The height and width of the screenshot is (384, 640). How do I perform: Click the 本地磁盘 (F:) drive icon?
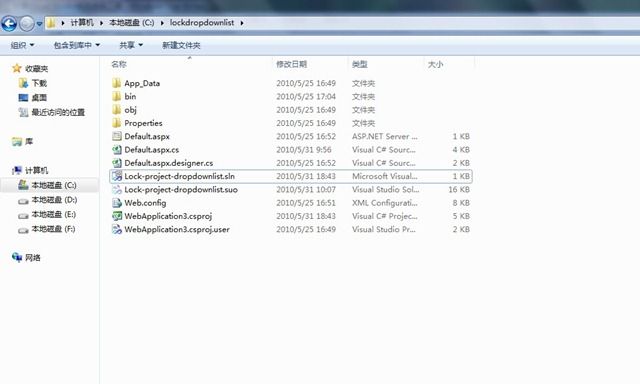(x=23, y=230)
